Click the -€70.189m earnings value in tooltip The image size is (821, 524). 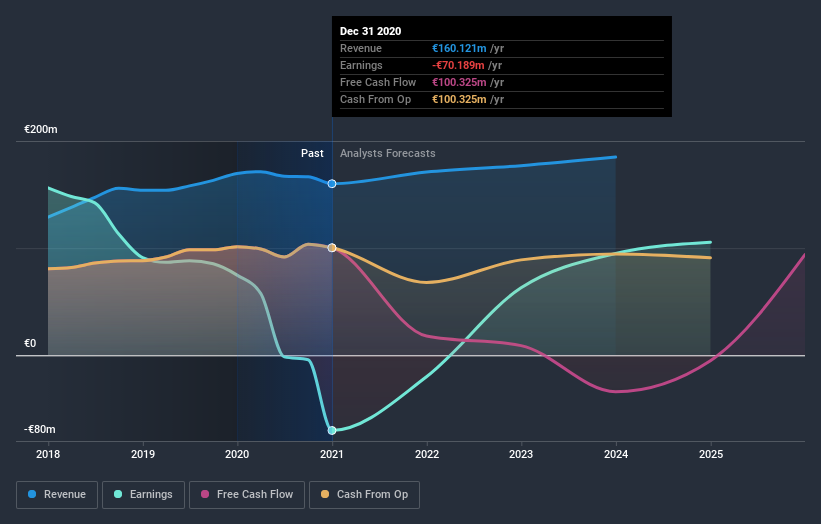(x=458, y=65)
